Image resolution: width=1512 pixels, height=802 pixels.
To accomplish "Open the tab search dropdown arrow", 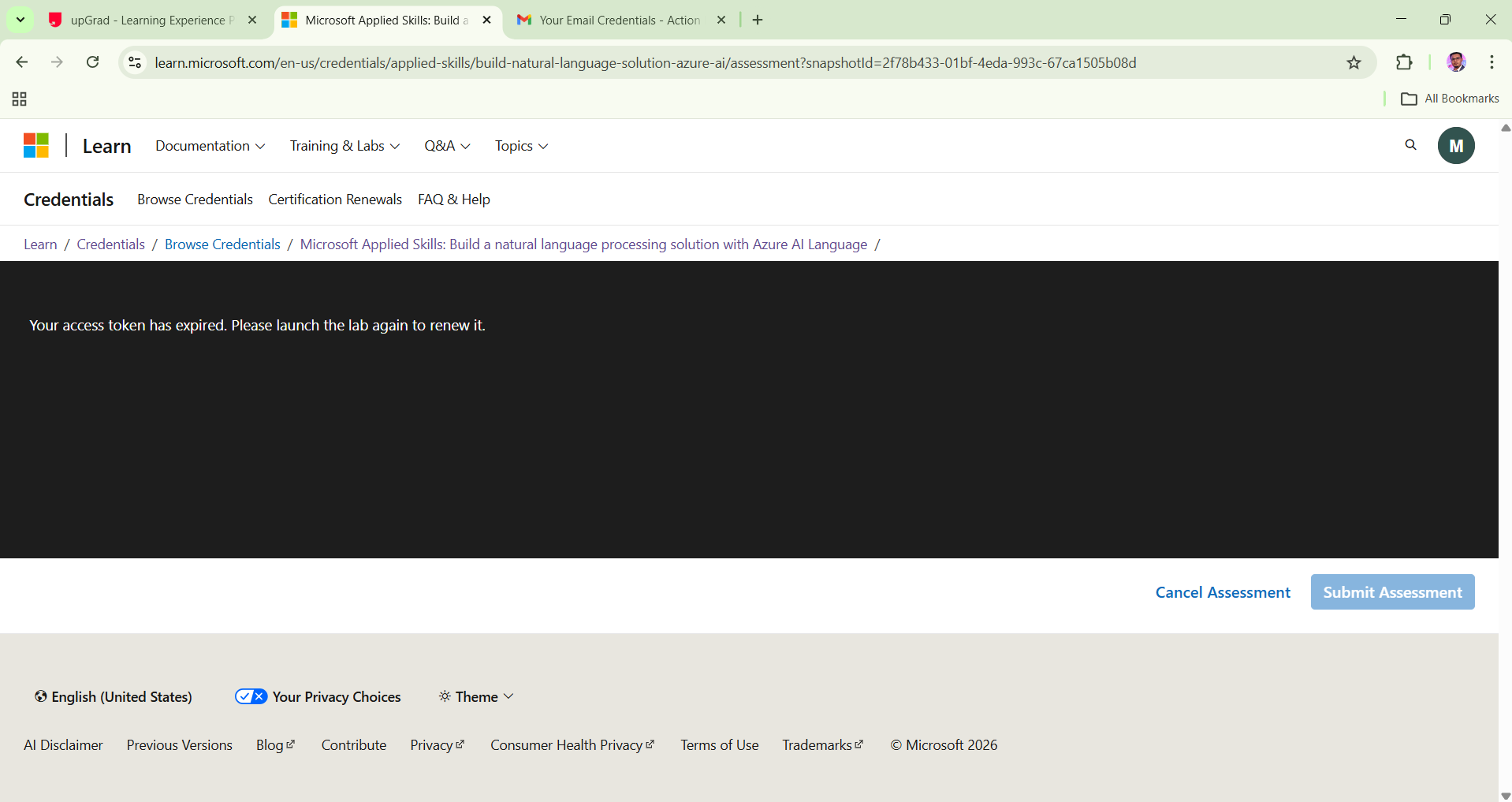I will coord(20,20).
